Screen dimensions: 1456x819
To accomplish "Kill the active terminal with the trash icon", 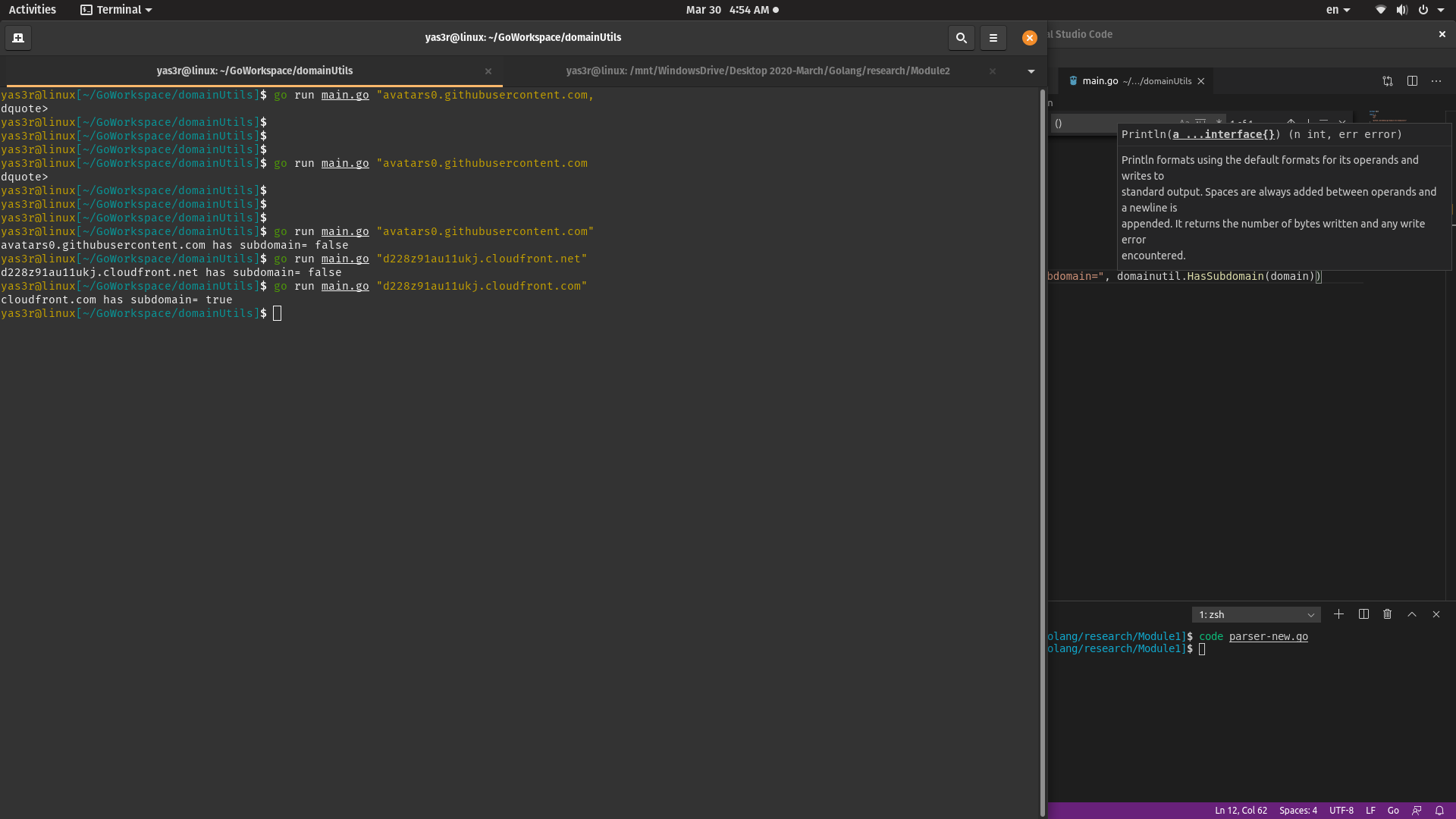I will tap(1387, 614).
